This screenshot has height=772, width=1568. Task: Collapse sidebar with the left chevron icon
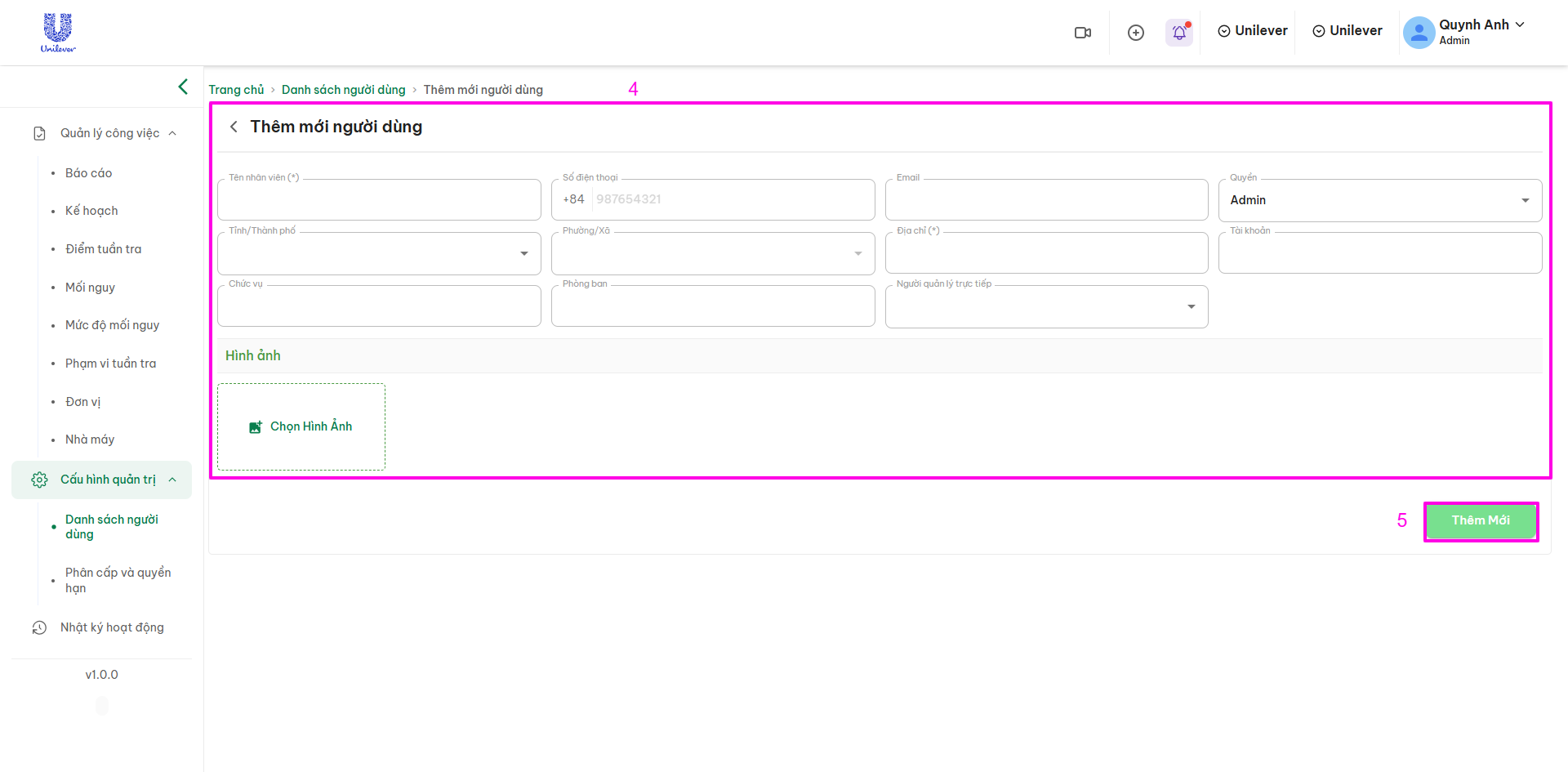[x=183, y=87]
